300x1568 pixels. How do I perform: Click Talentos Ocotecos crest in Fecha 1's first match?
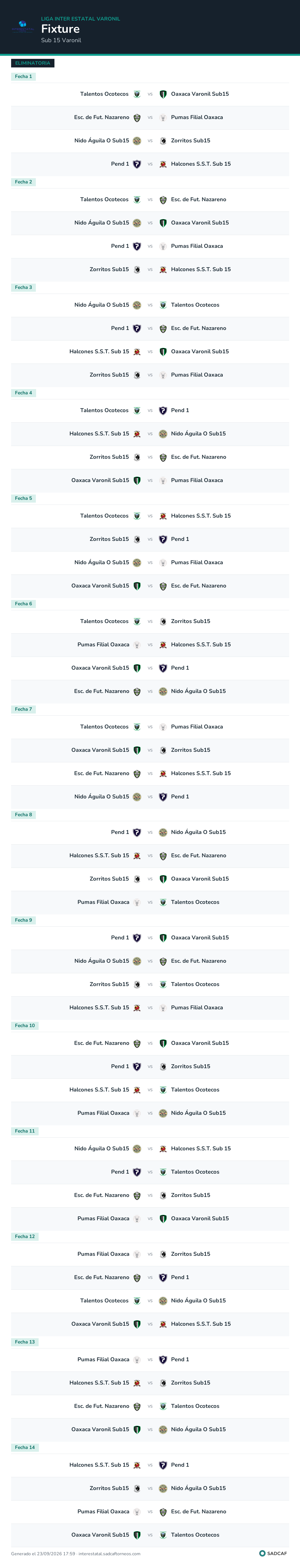(137, 94)
